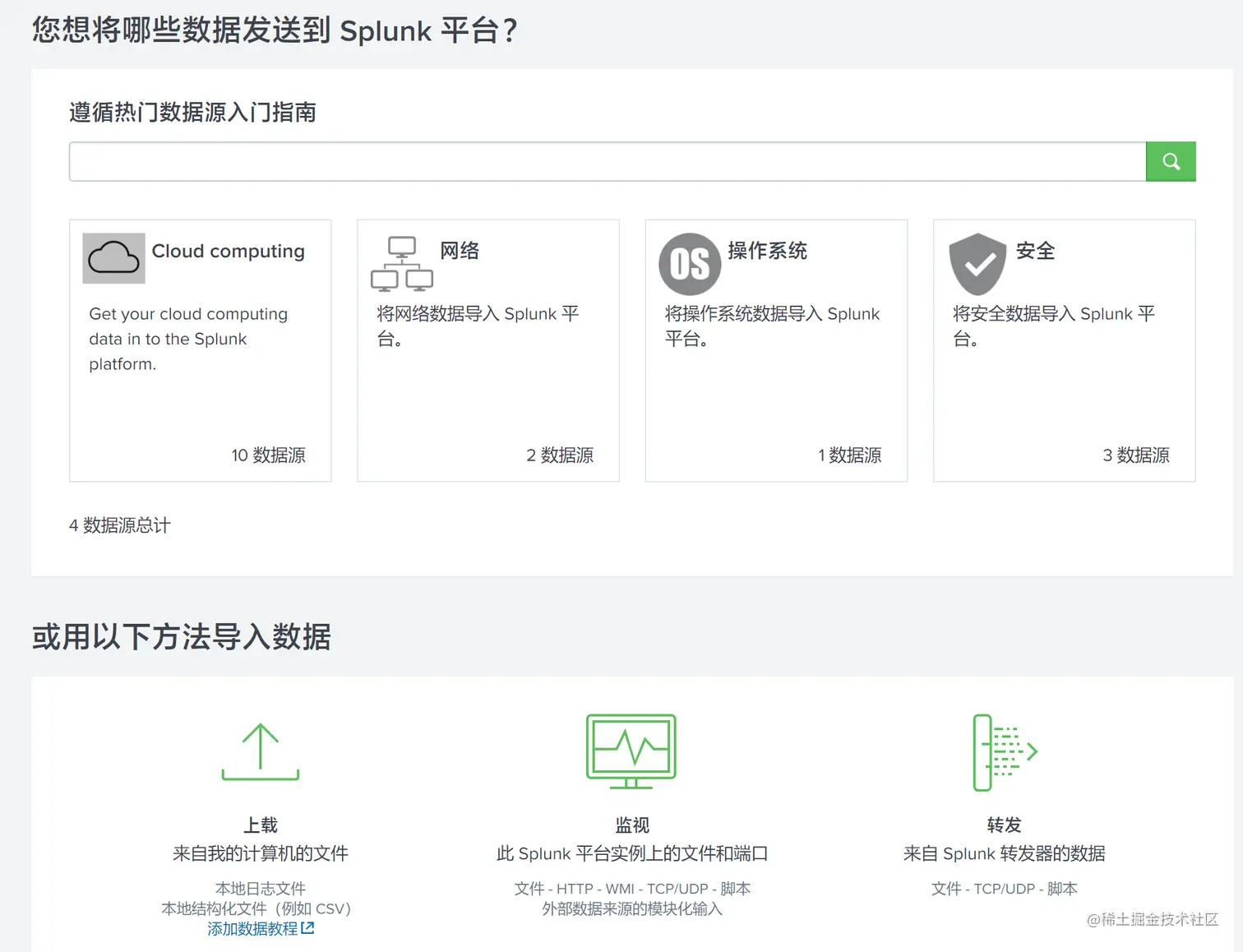This screenshot has width=1243, height=952.
Task: Select the 监视 option label
Action: click(x=632, y=825)
